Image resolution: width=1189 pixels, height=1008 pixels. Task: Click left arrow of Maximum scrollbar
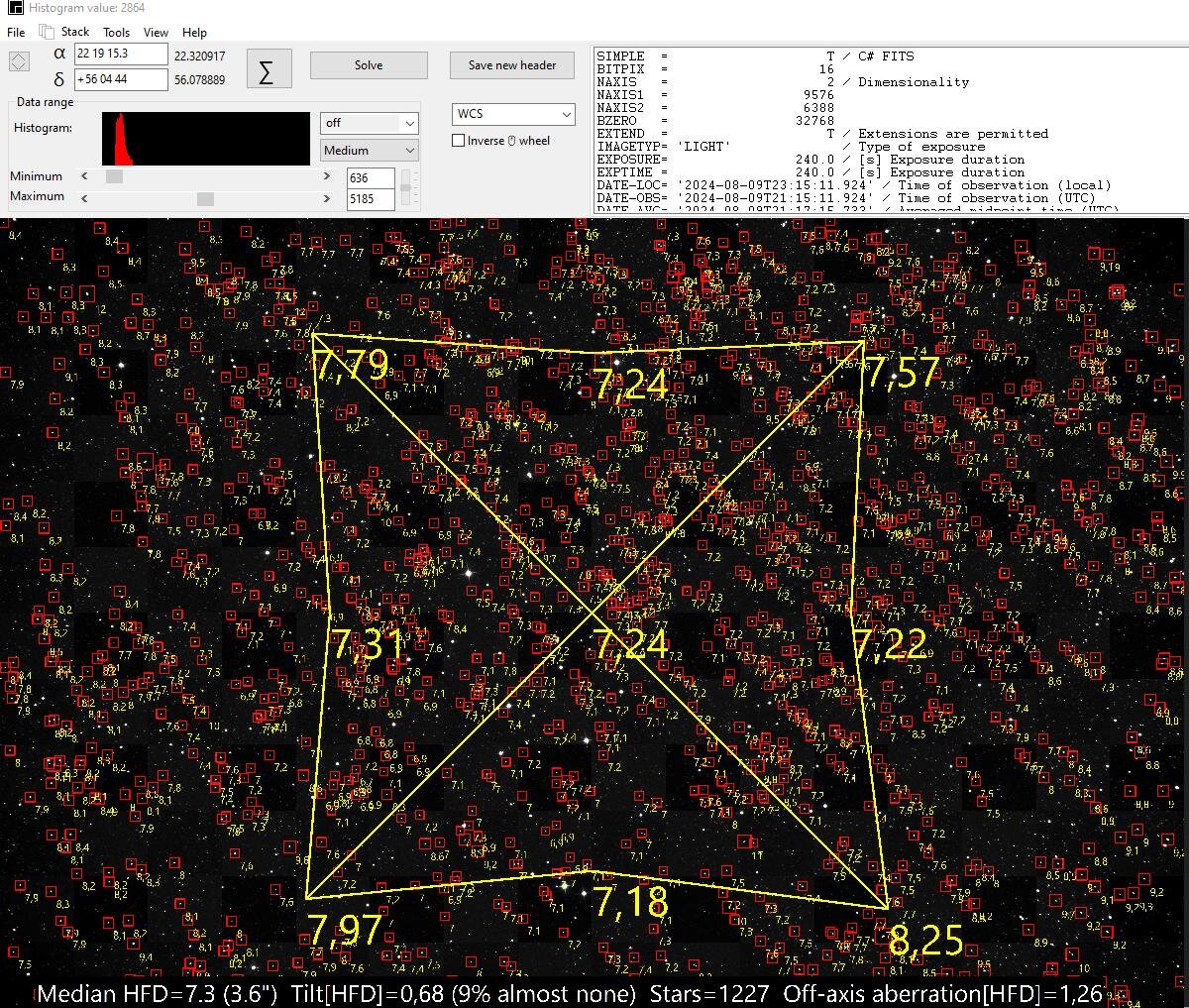click(x=84, y=198)
